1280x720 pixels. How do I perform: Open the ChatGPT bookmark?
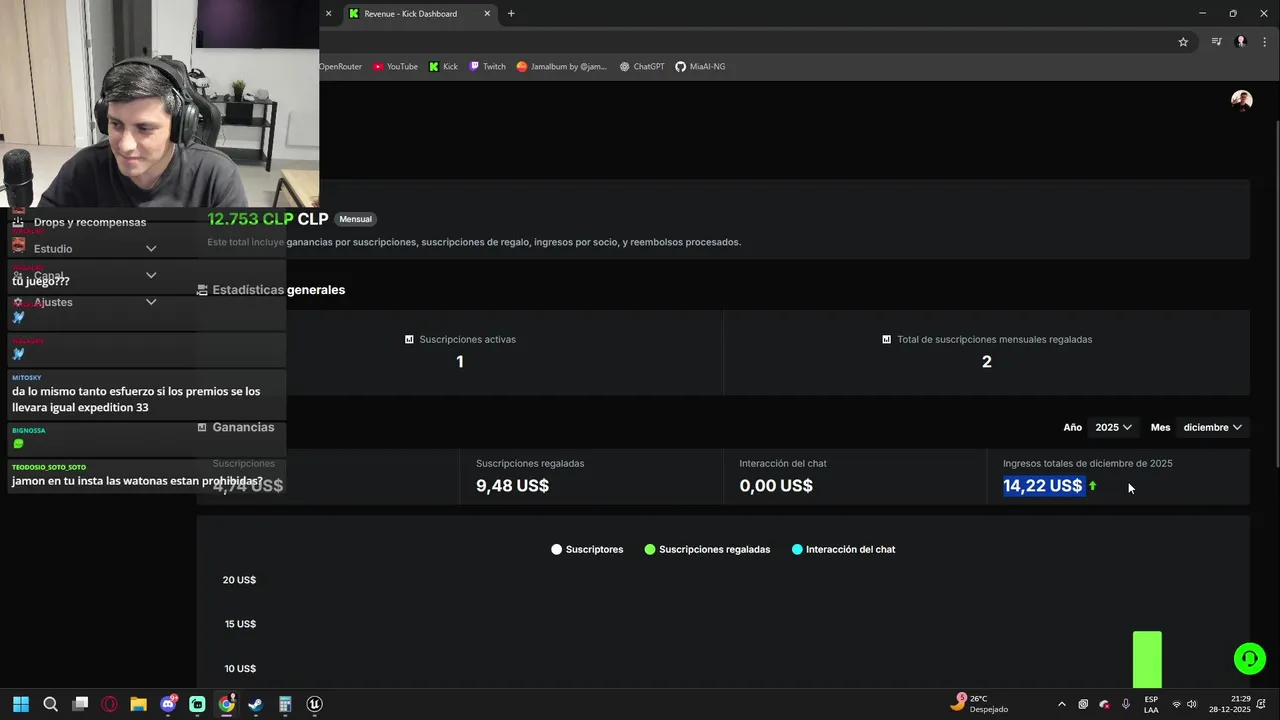[x=641, y=67]
